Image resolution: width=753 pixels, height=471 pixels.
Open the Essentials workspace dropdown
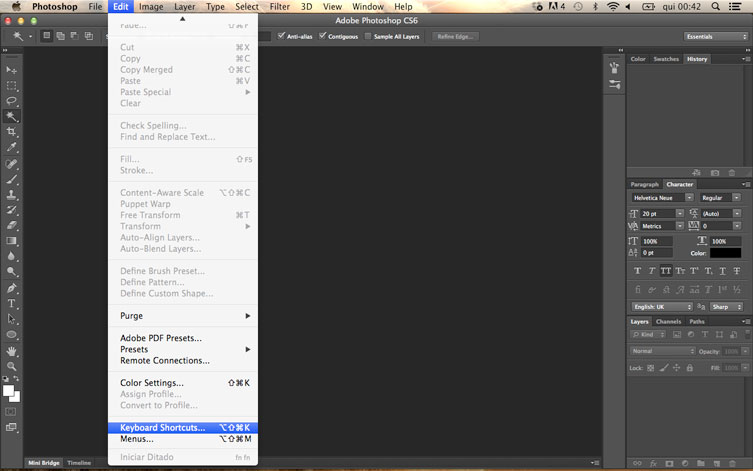tap(715, 36)
